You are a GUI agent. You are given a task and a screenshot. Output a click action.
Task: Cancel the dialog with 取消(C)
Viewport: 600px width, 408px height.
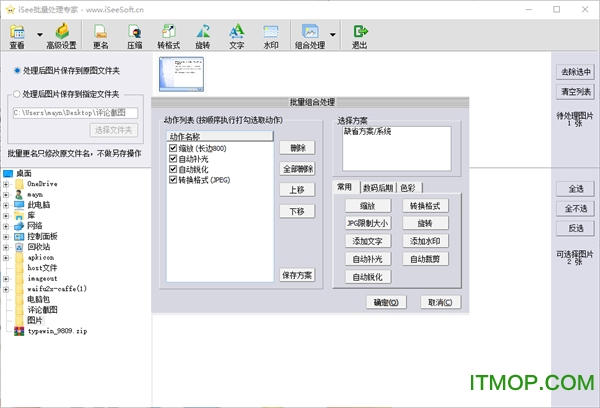click(440, 302)
